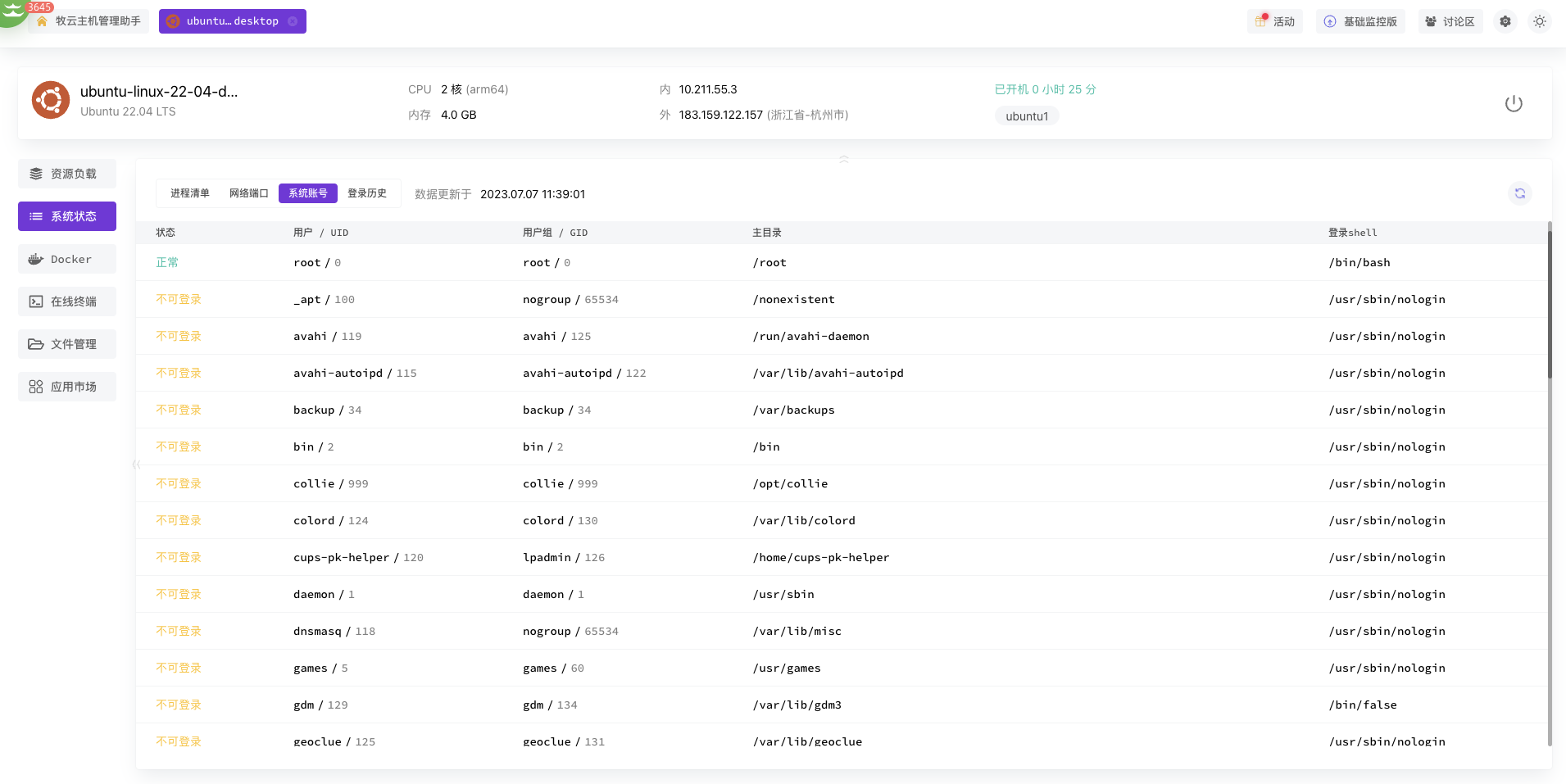Click group cell colord / 130

click(x=561, y=520)
